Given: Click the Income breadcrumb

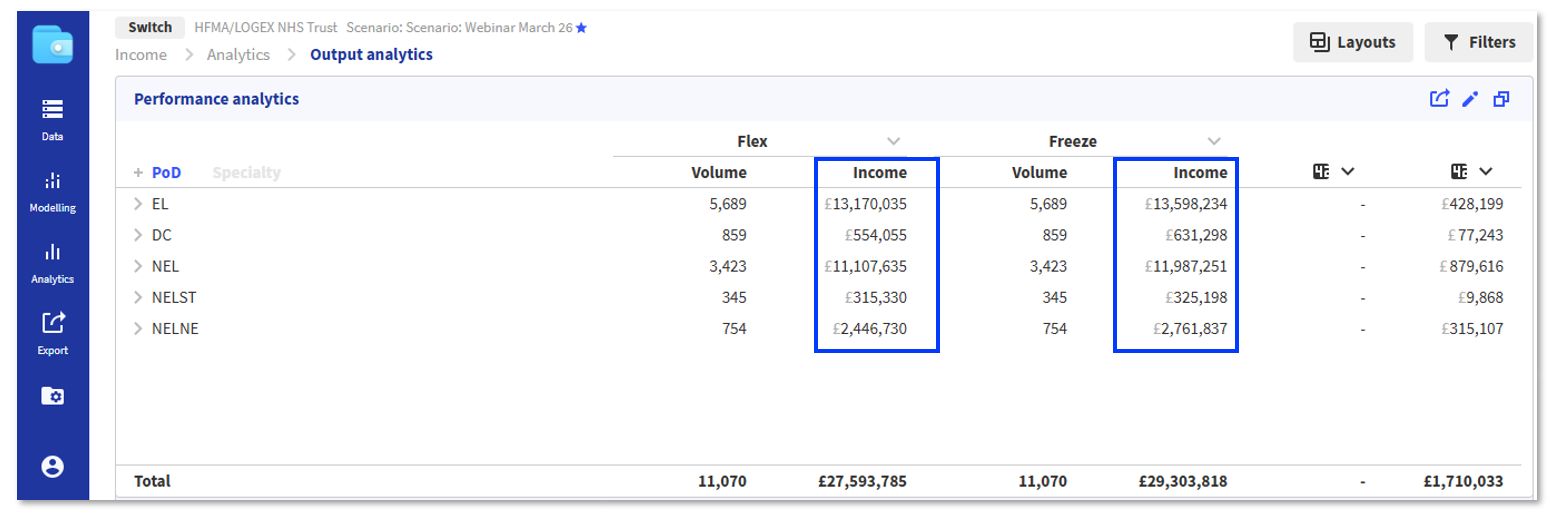Looking at the screenshot, I should click(141, 55).
